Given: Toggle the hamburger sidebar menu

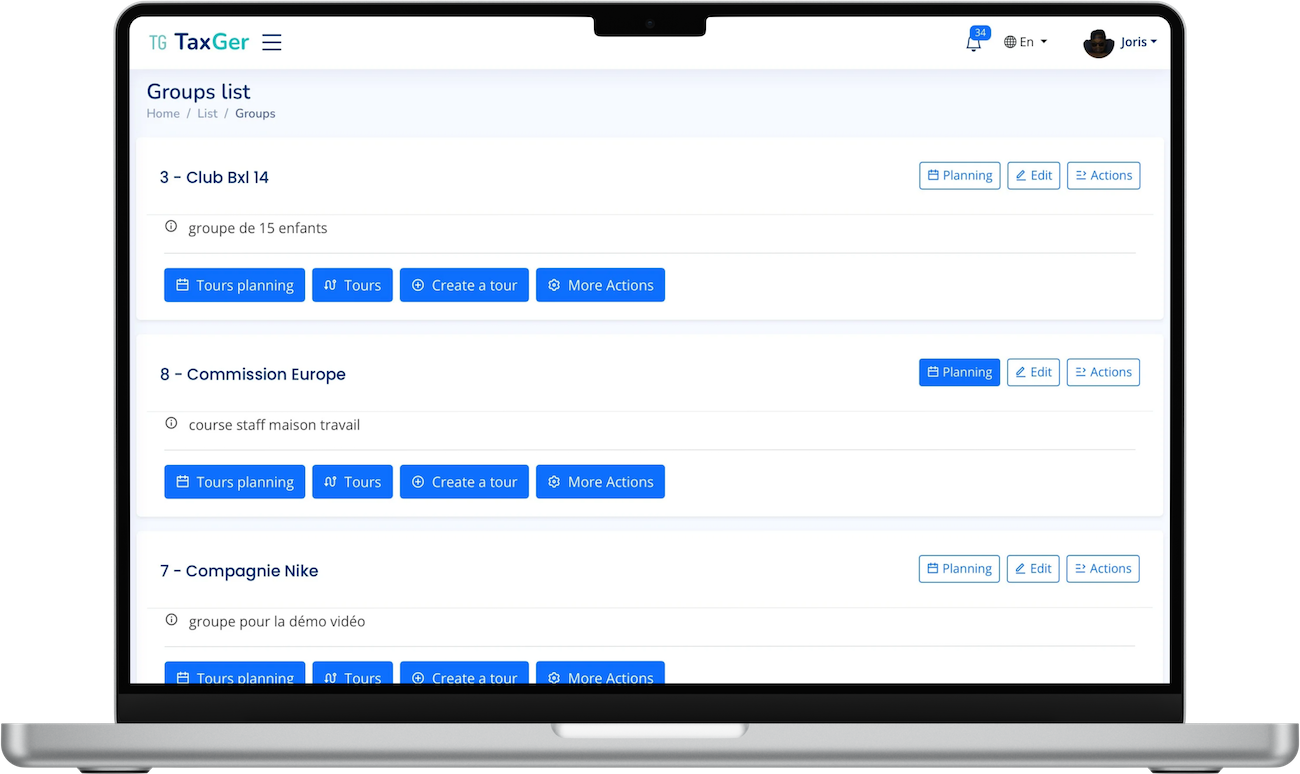Looking at the screenshot, I should tap(271, 42).
